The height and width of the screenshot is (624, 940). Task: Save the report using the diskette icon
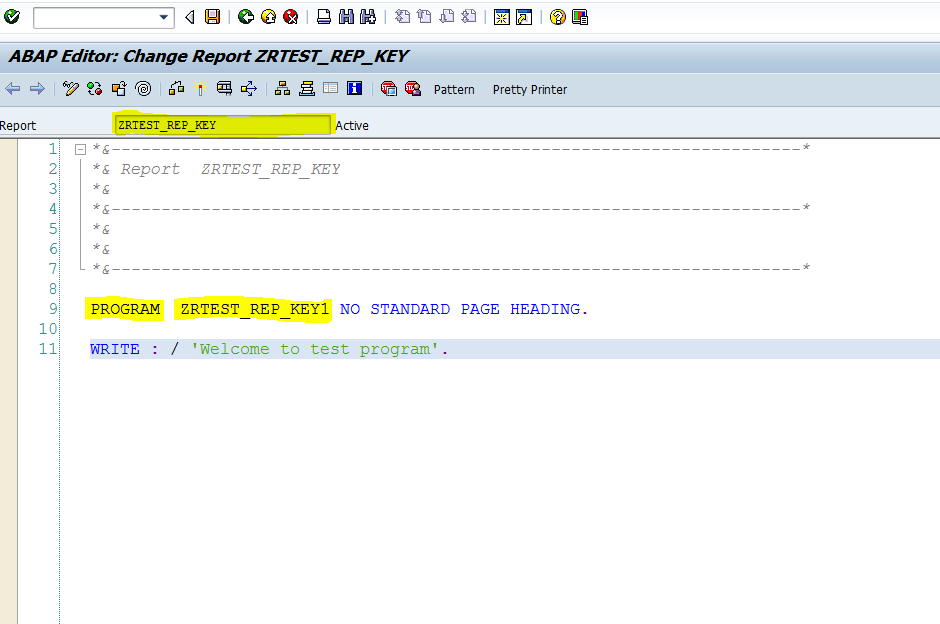(x=212, y=17)
